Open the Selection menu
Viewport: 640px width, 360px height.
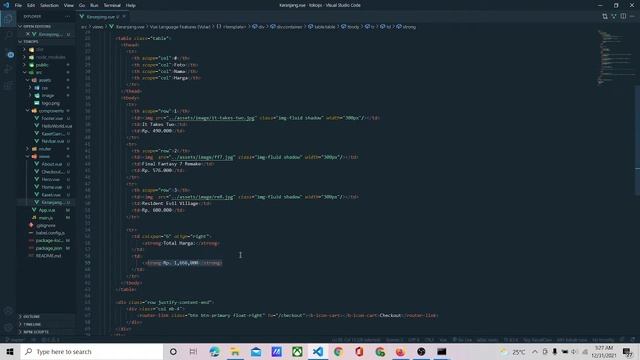tap(49, 5)
